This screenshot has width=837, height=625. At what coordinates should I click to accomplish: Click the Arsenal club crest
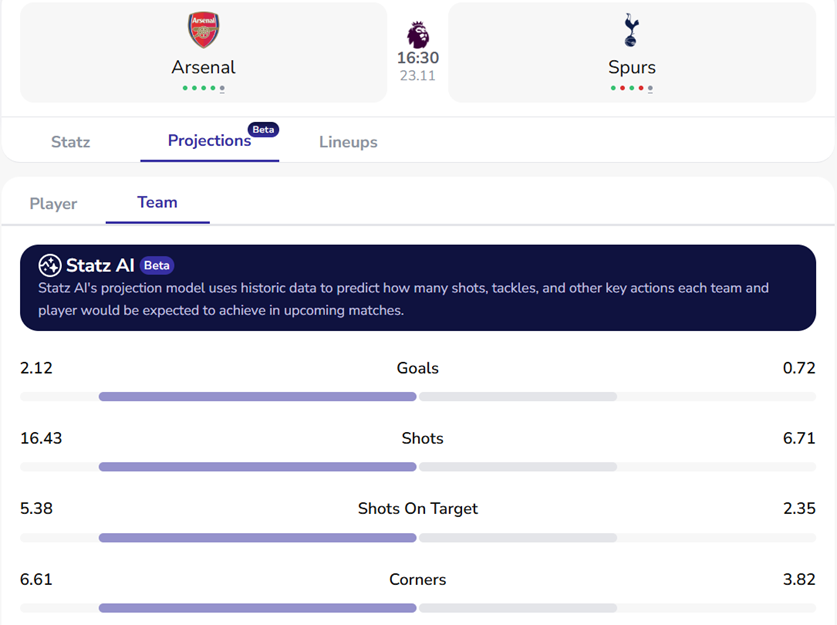pyautogui.click(x=203, y=30)
